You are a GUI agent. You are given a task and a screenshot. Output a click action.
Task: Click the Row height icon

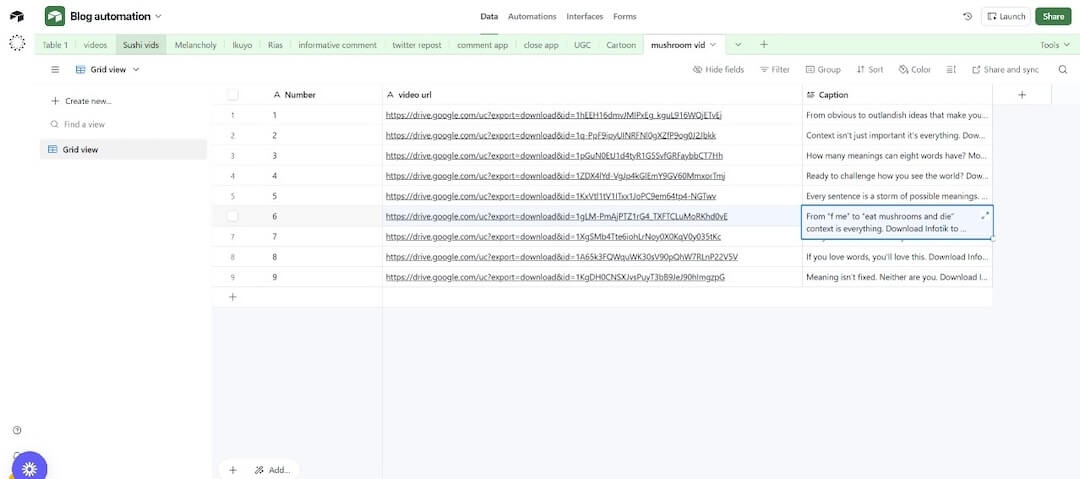(x=950, y=70)
